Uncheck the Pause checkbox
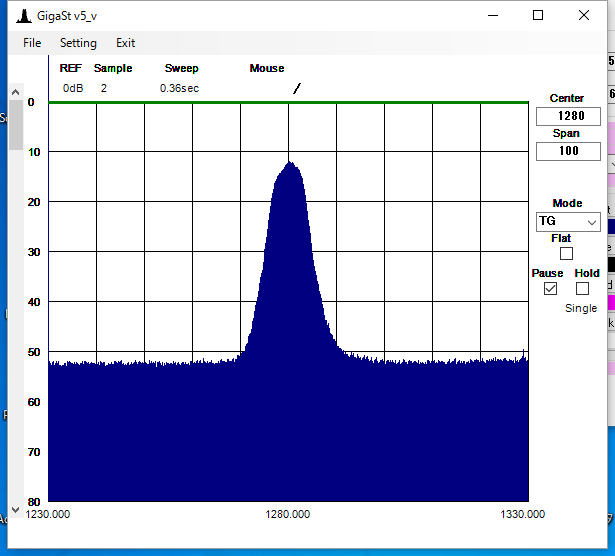The height and width of the screenshot is (556, 615). [550, 289]
